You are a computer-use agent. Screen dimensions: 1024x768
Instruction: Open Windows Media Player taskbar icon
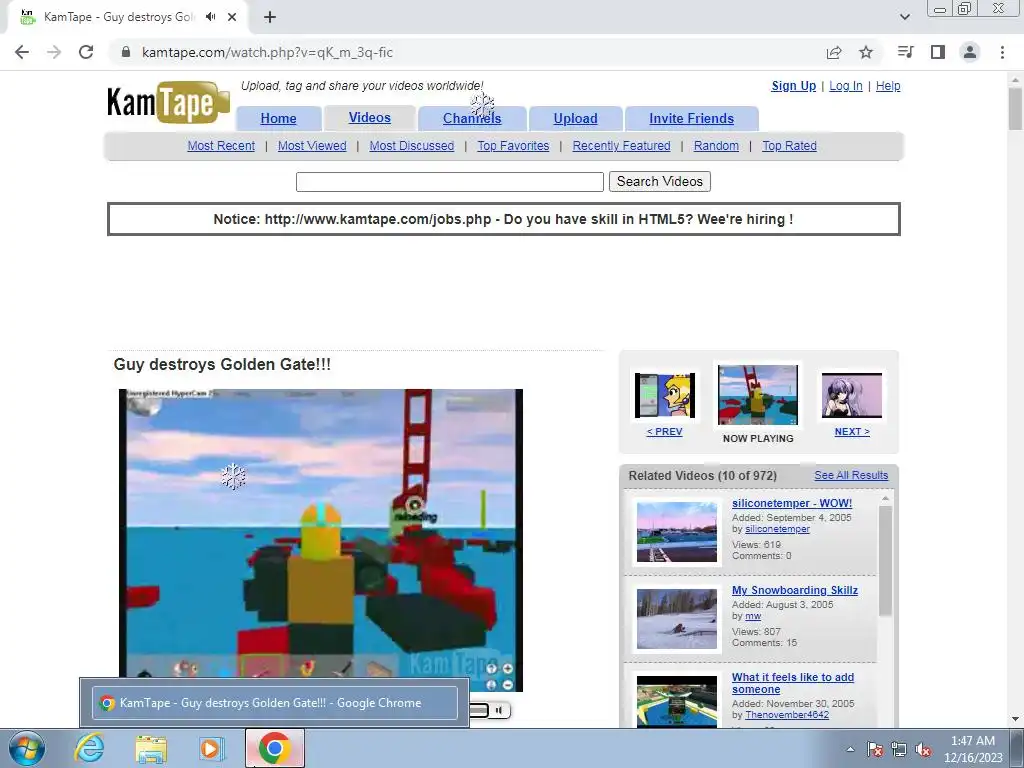[212, 748]
